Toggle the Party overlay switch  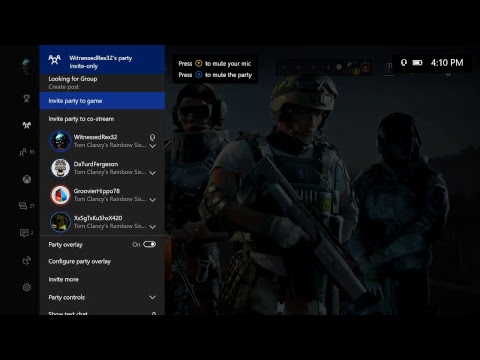coord(149,244)
